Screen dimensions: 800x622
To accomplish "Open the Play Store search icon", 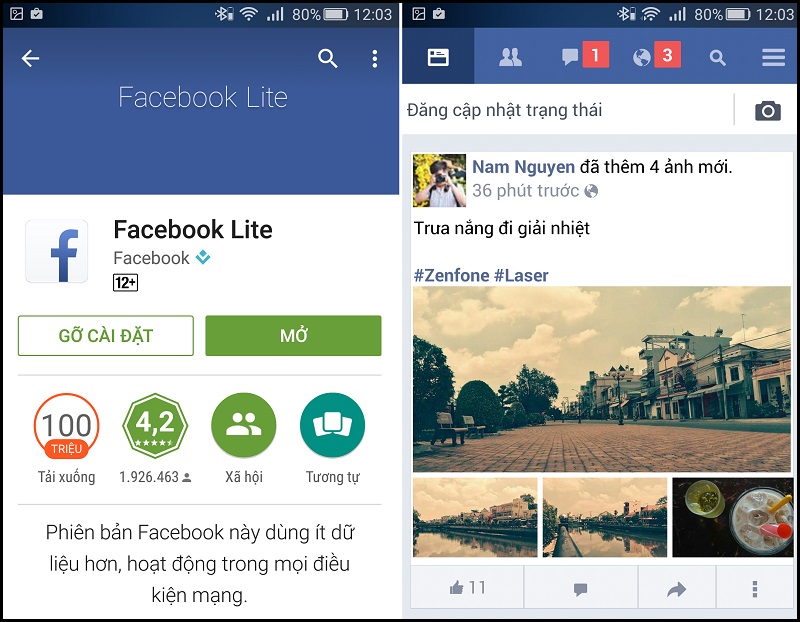I will (328, 59).
